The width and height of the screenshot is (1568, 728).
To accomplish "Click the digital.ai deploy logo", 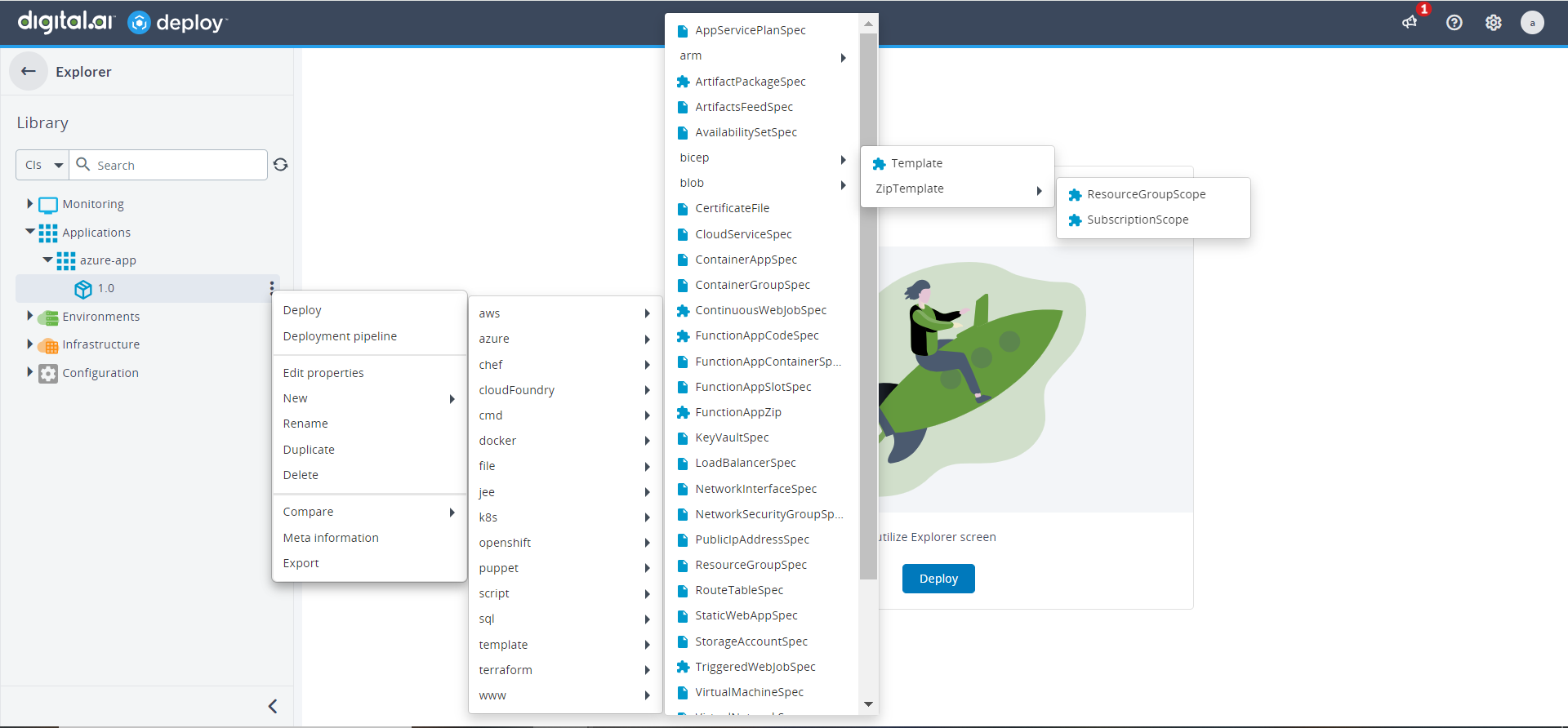I will coord(122,22).
